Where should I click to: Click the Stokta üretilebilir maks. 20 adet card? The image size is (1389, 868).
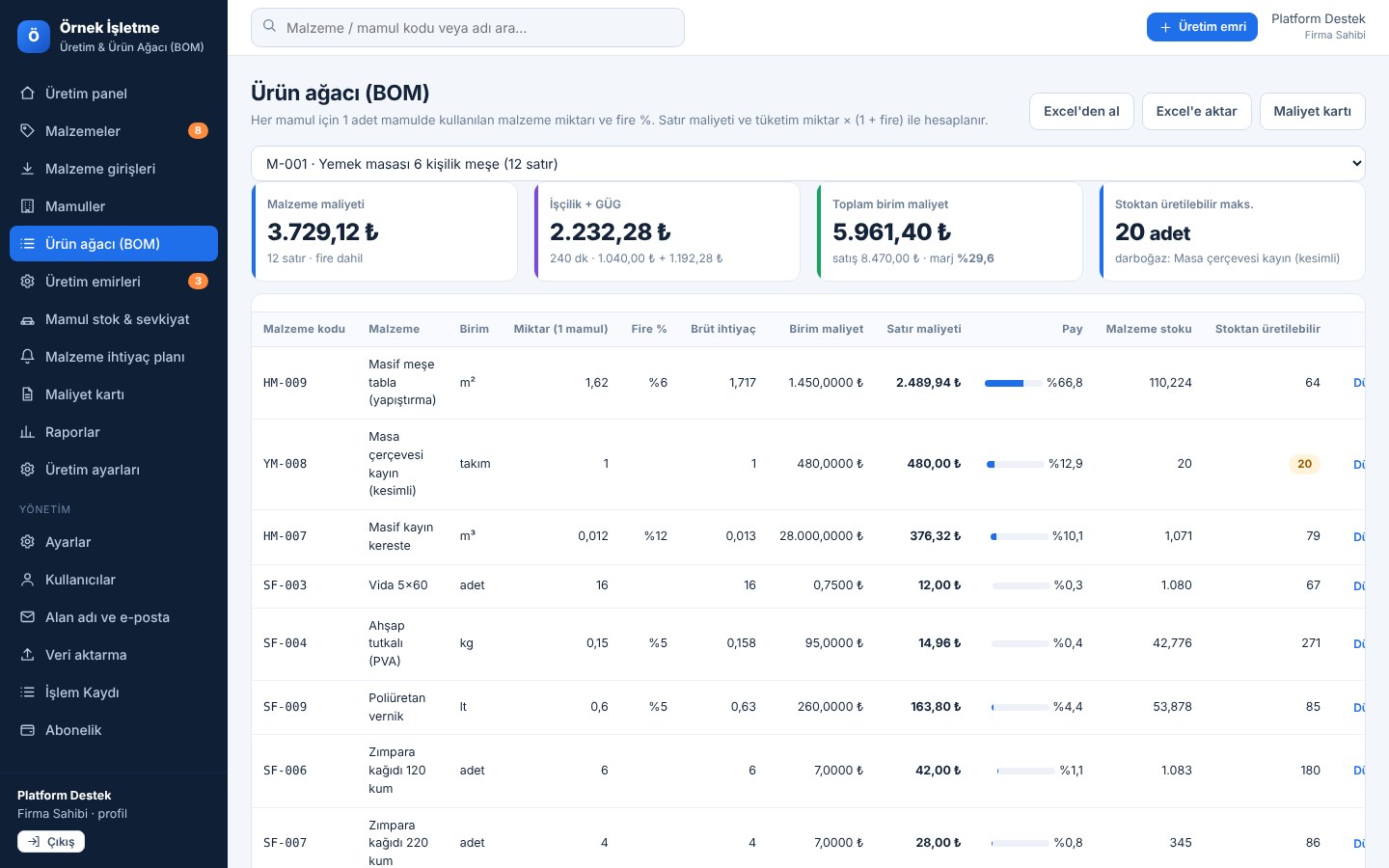1232,231
